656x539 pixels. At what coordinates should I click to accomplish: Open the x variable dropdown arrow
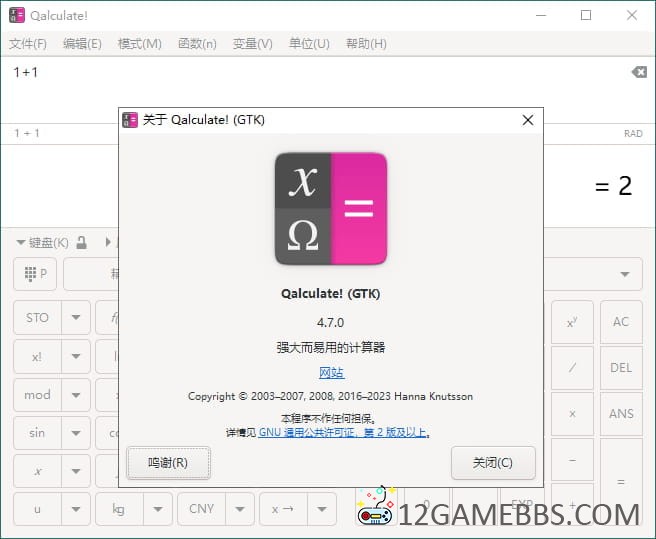tap(76, 471)
